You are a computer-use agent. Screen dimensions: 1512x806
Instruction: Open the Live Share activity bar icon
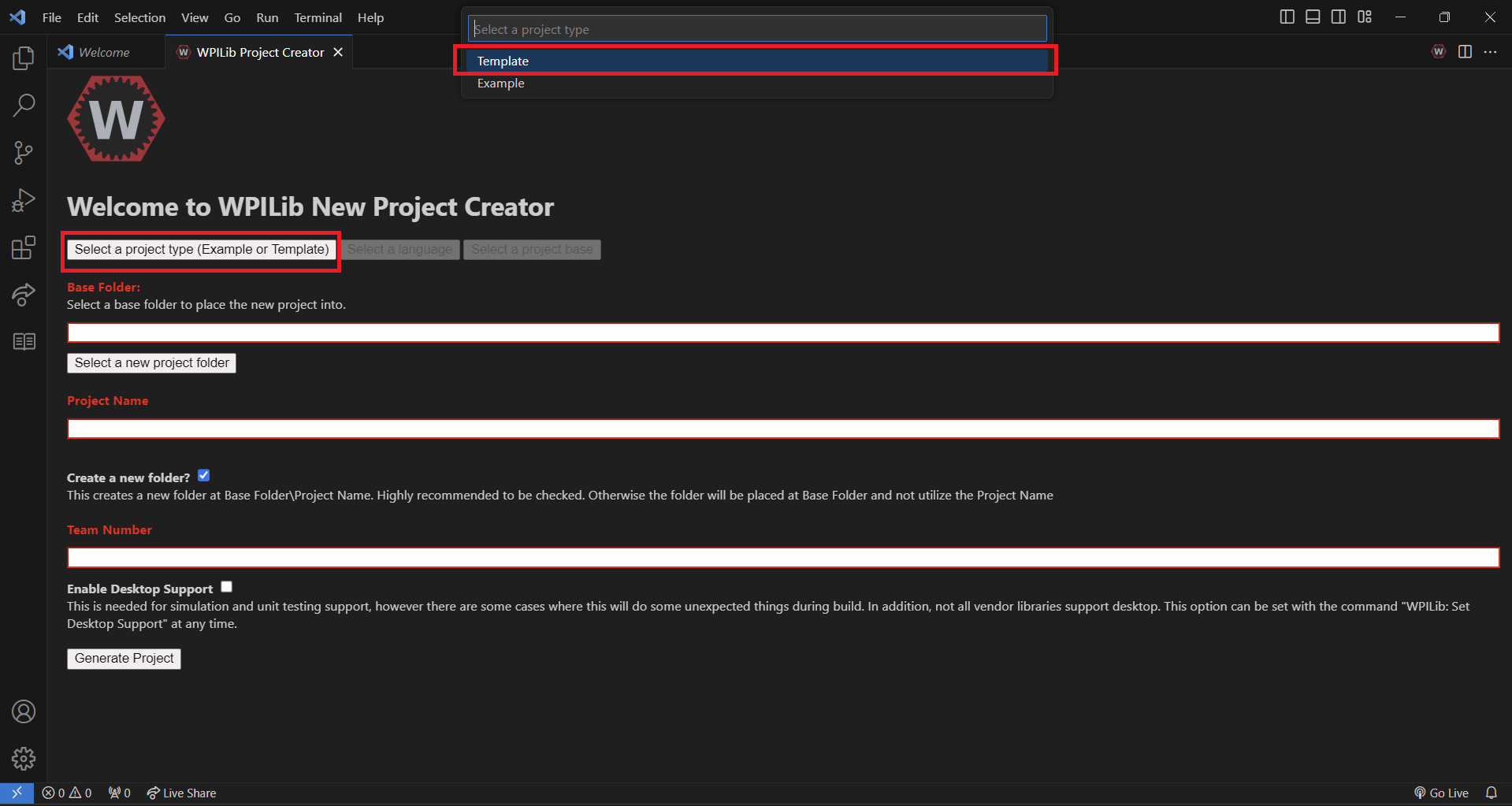[24, 295]
